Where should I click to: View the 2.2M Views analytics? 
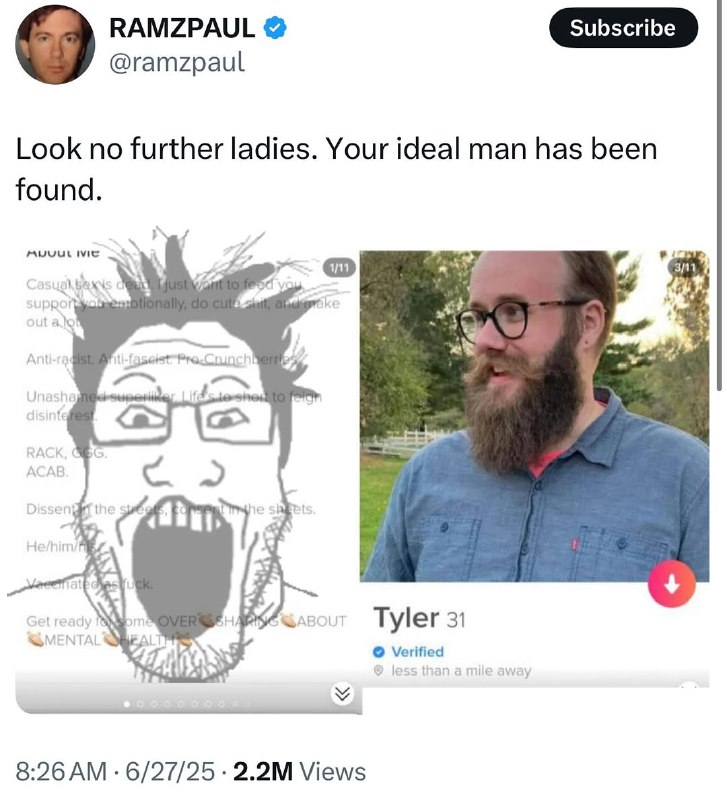[299, 771]
